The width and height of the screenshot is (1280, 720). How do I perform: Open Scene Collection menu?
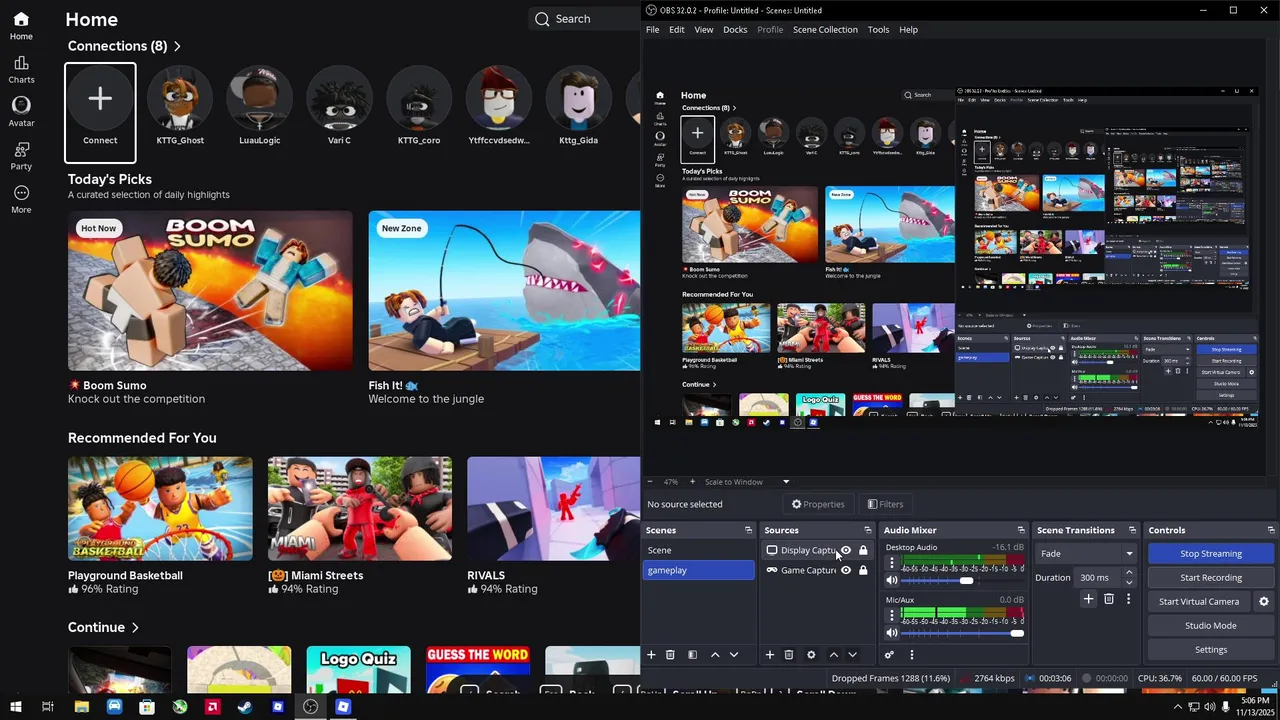point(825,30)
